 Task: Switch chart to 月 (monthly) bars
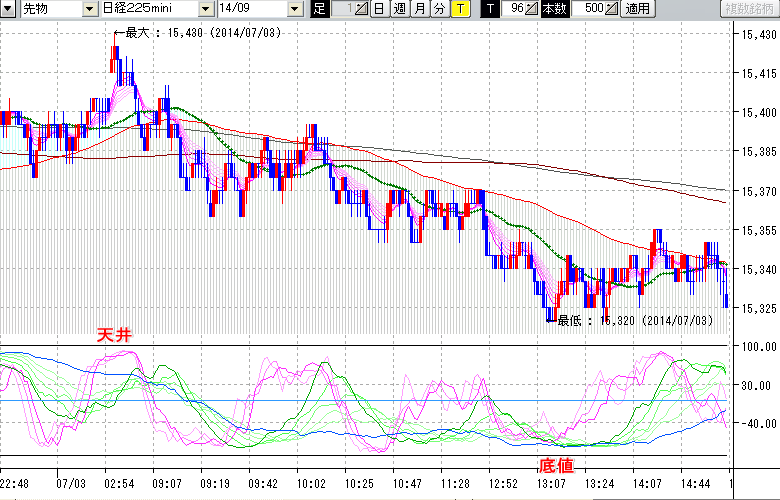(419, 9)
